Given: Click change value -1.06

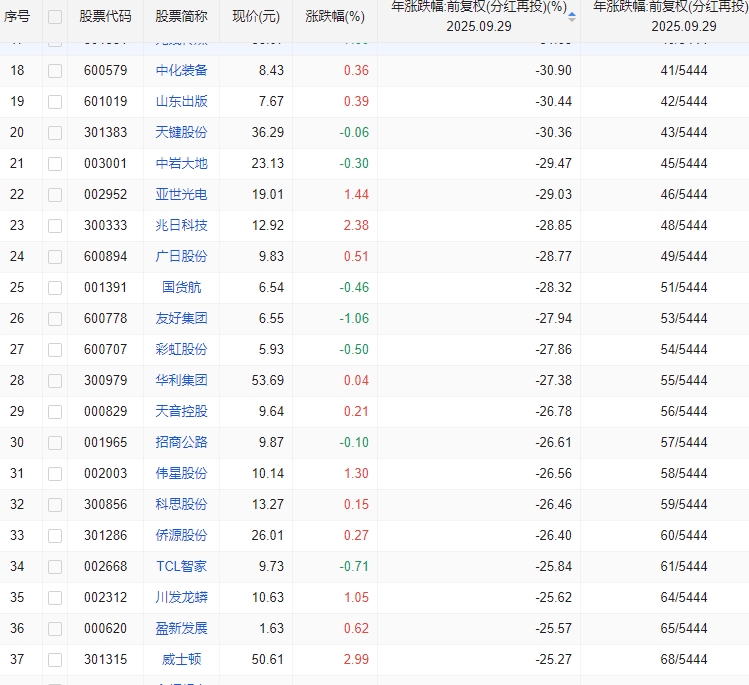Looking at the screenshot, I should 354,319.
